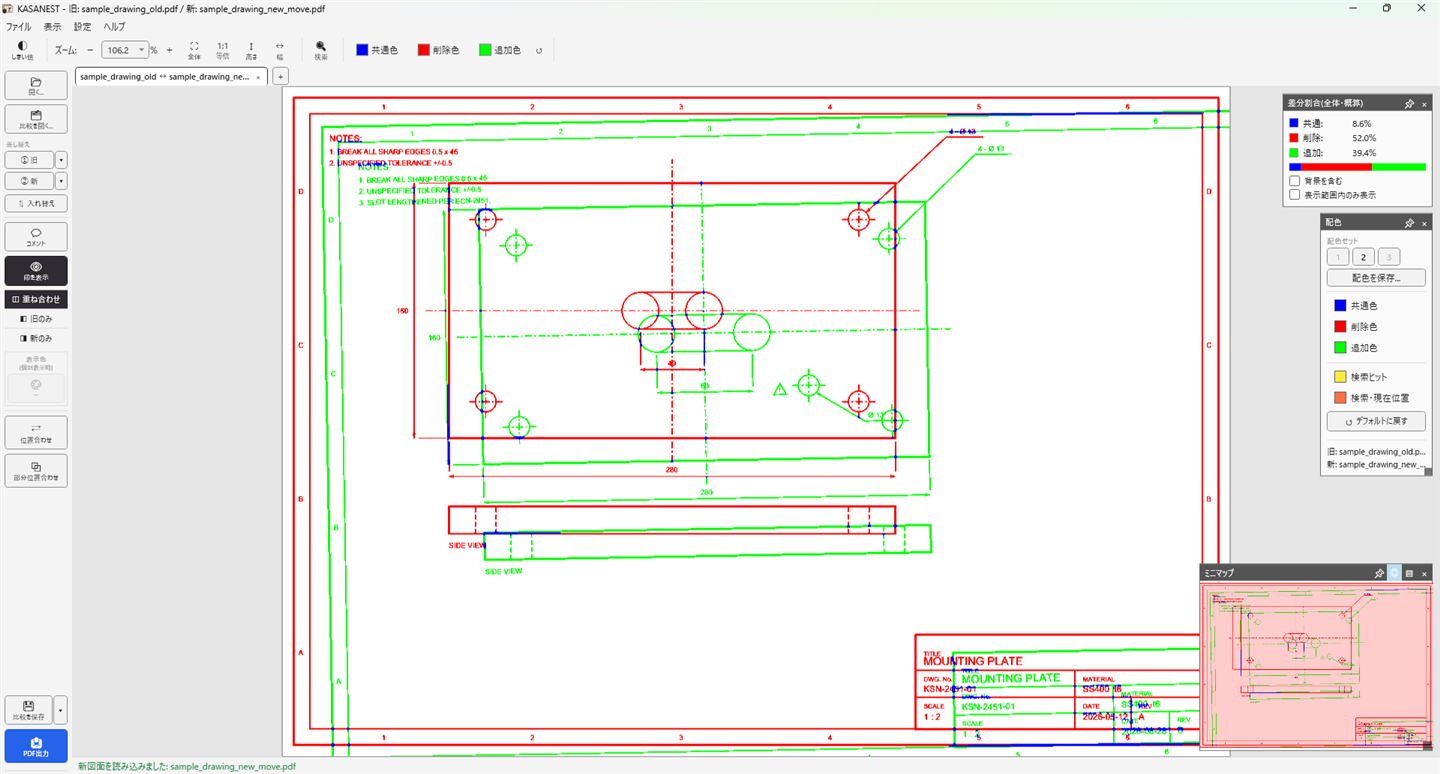Click the 部分位置合わせ partial alignment button

coord(36,470)
